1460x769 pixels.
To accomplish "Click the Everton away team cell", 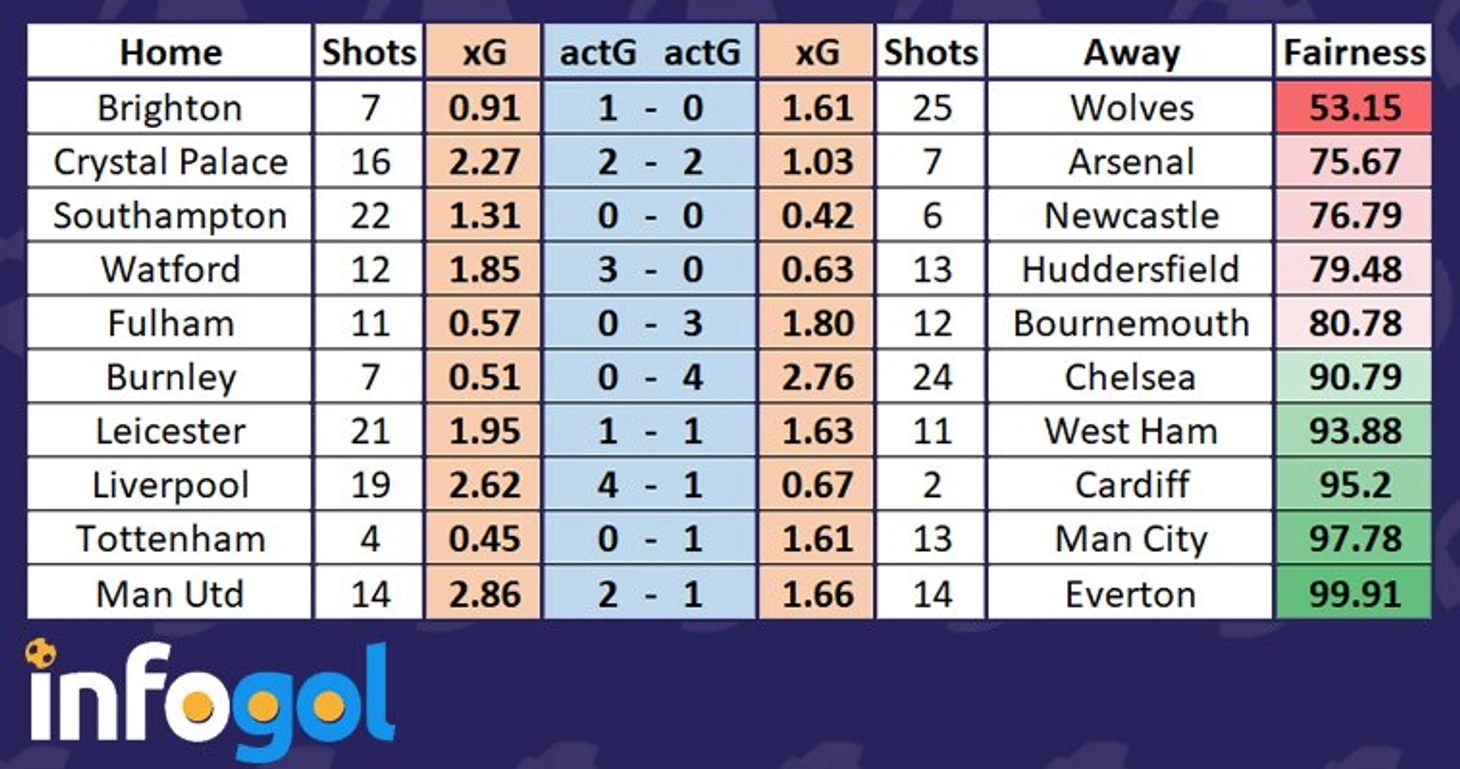I will pos(1131,594).
